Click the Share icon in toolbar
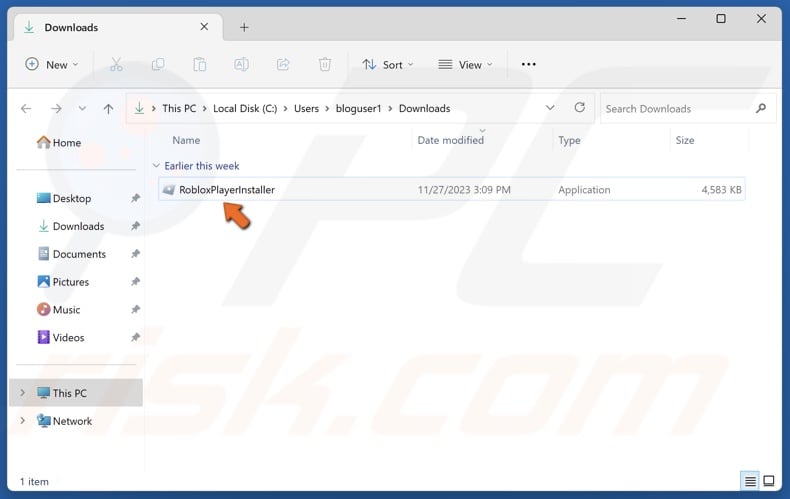 pos(283,65)
